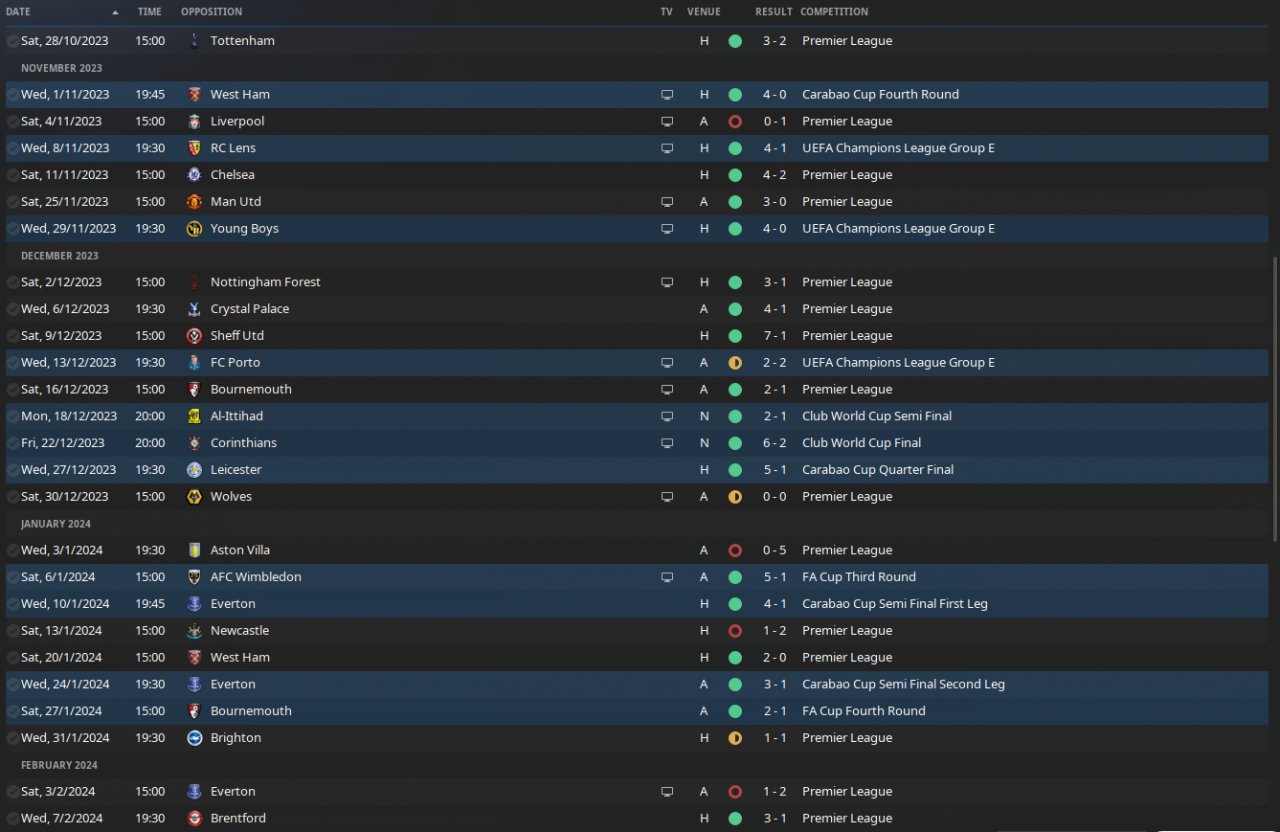
Task: Click the TV icon on RC Lens fixture
Action: [667, 148]
